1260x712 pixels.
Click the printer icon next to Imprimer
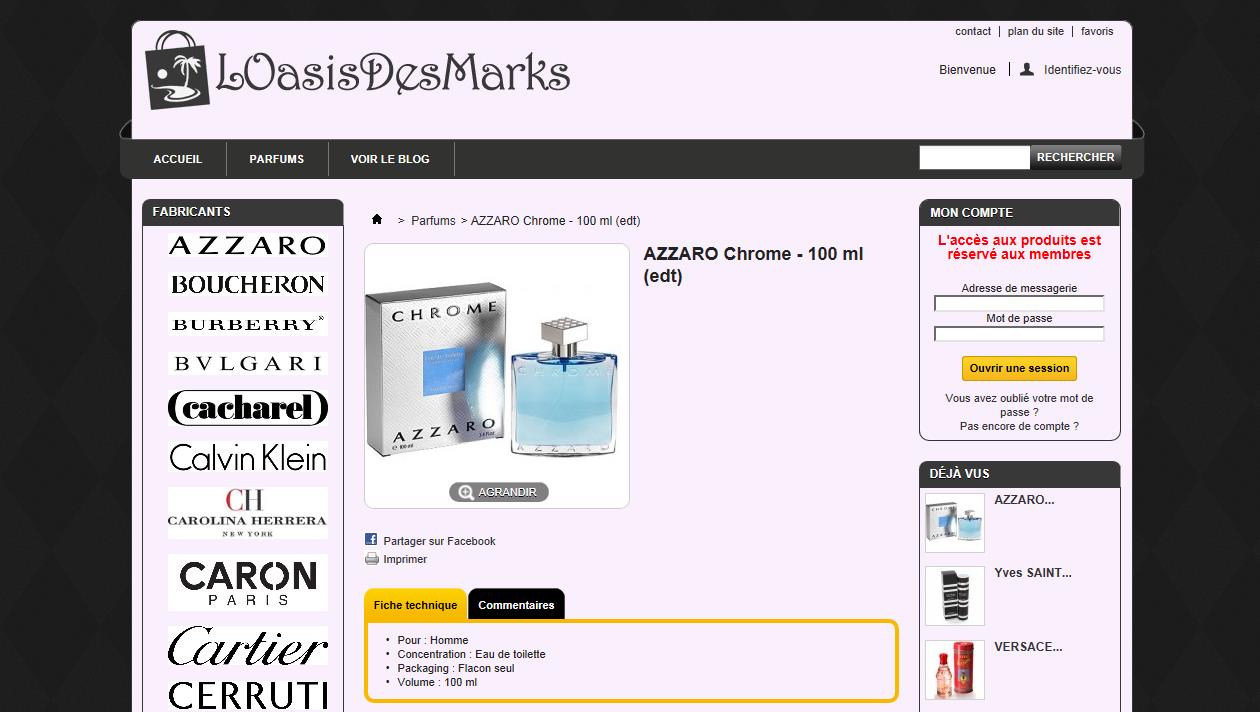click(372, 559)
